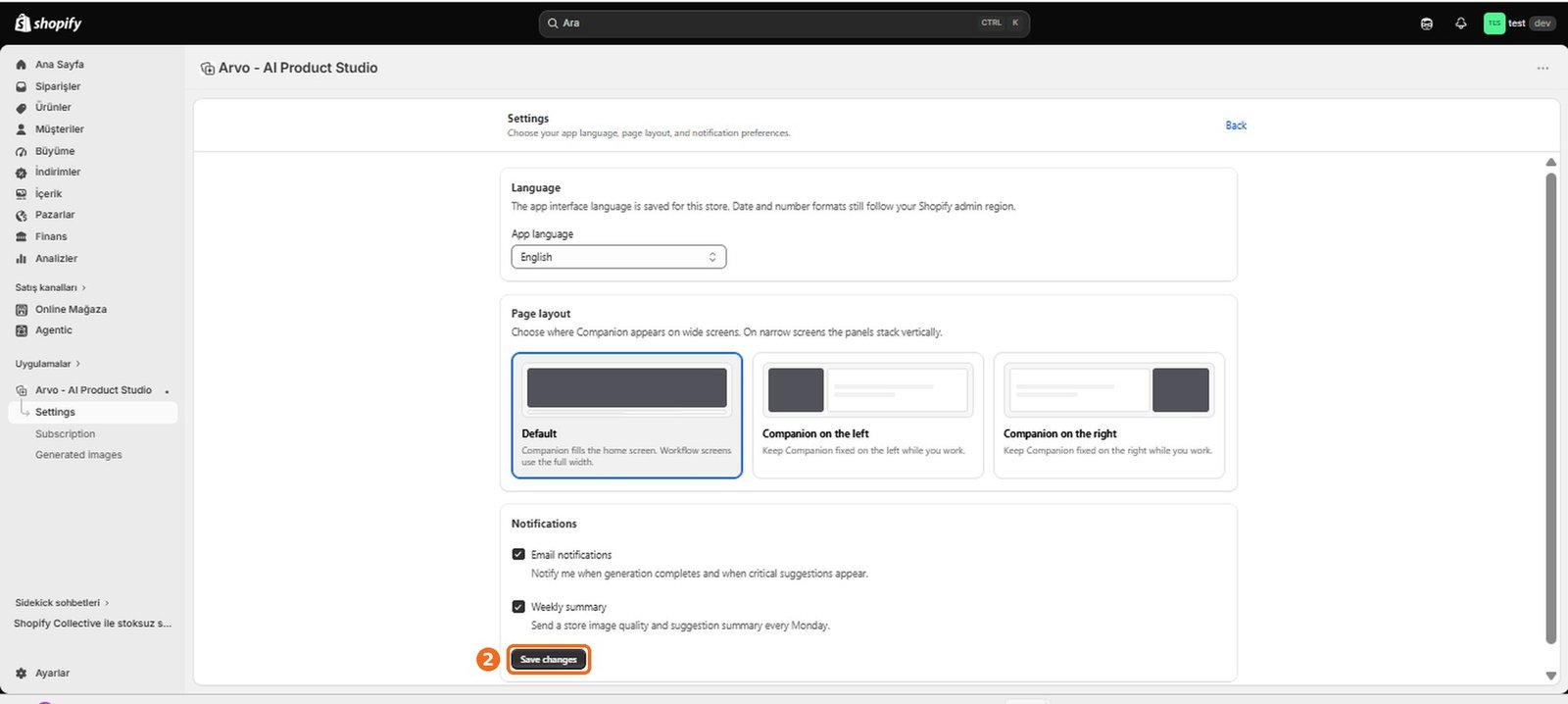Toggle the Email notifications checkbox

518,554
